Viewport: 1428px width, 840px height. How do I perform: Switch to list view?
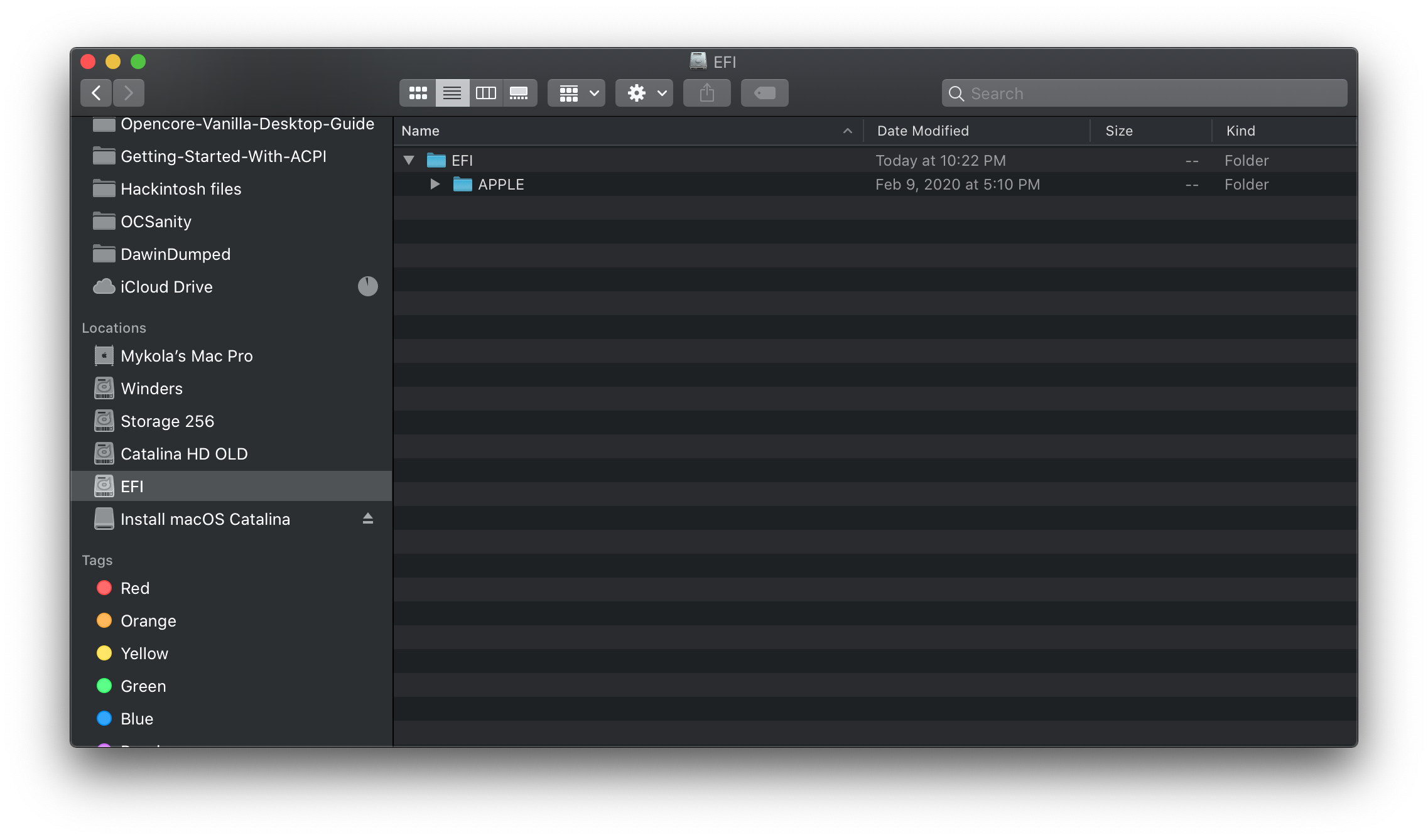pyautogui.click(x=452, y=93)
